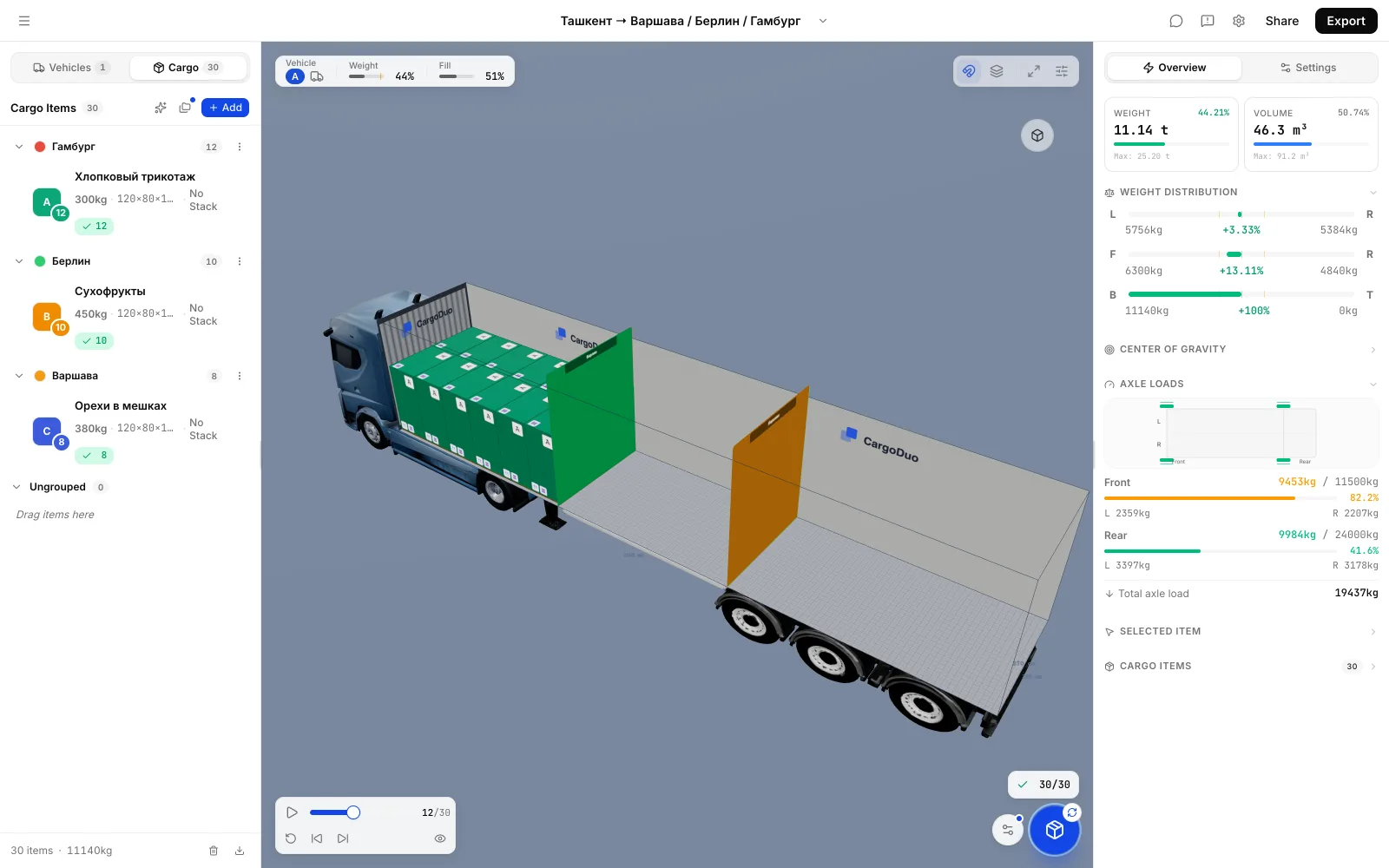Open the feedback message icon

point(1208,21)
